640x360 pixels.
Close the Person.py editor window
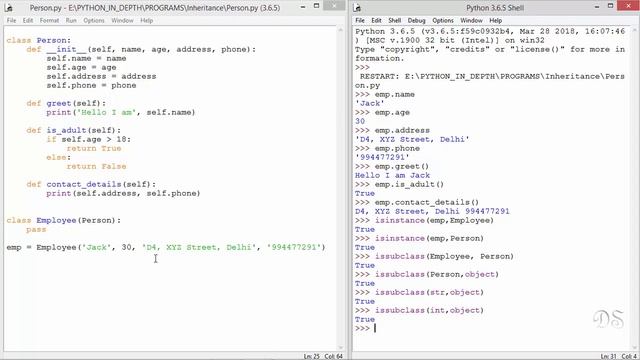[x=334, y=6]
